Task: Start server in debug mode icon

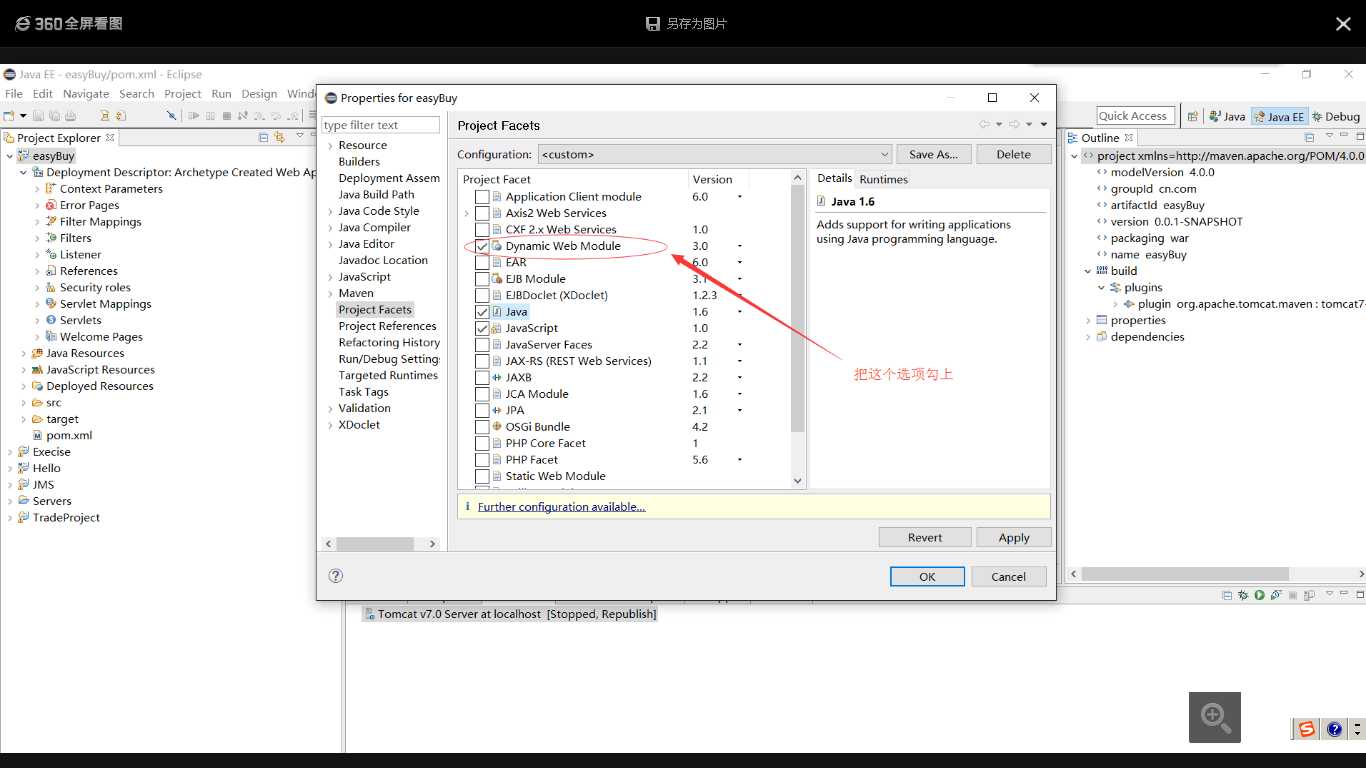Action: (x=1243, y=595)
